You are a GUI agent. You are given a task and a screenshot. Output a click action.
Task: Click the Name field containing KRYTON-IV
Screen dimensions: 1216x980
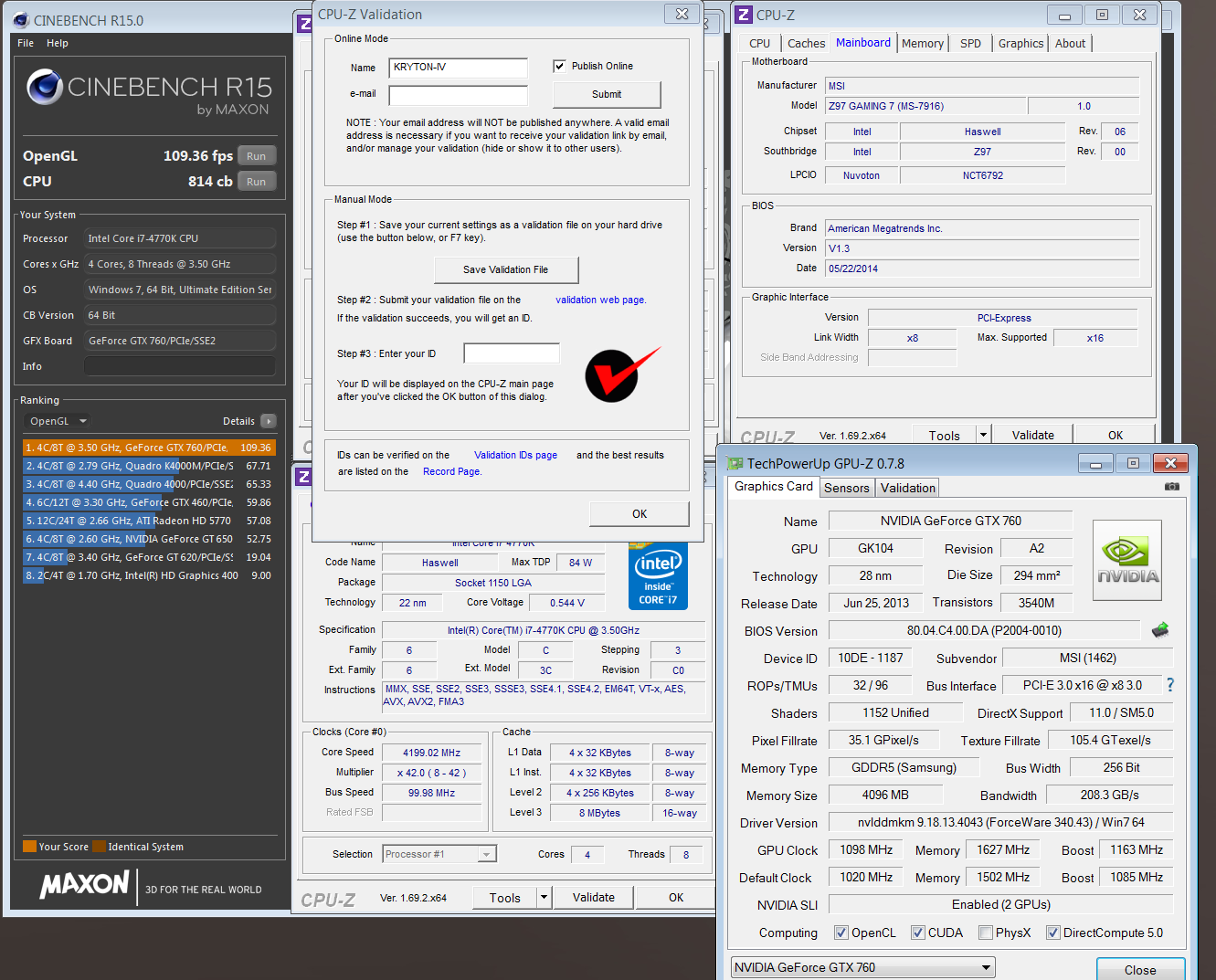click(459, 68)
